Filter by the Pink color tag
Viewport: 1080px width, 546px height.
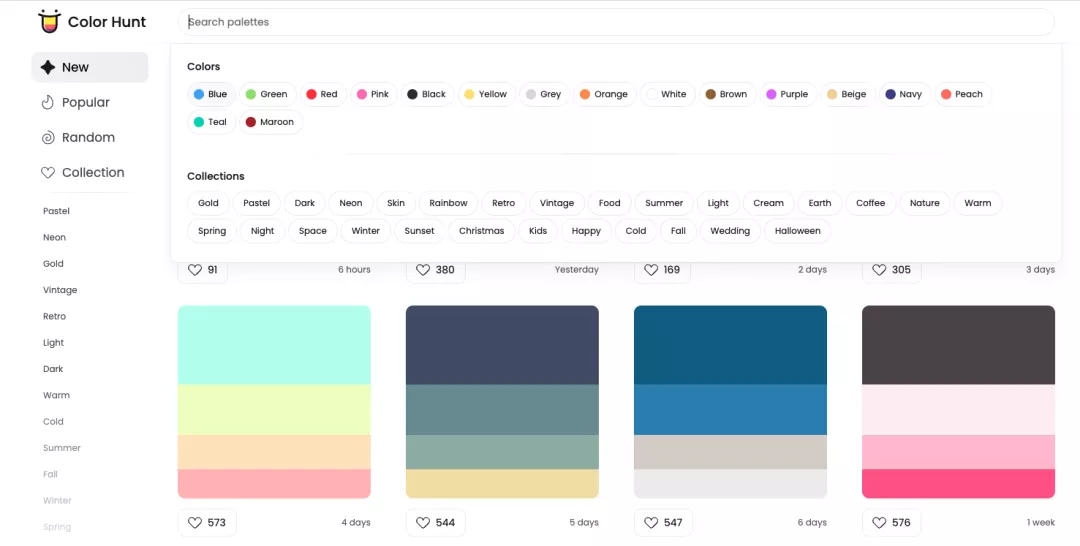click(373, 94)
